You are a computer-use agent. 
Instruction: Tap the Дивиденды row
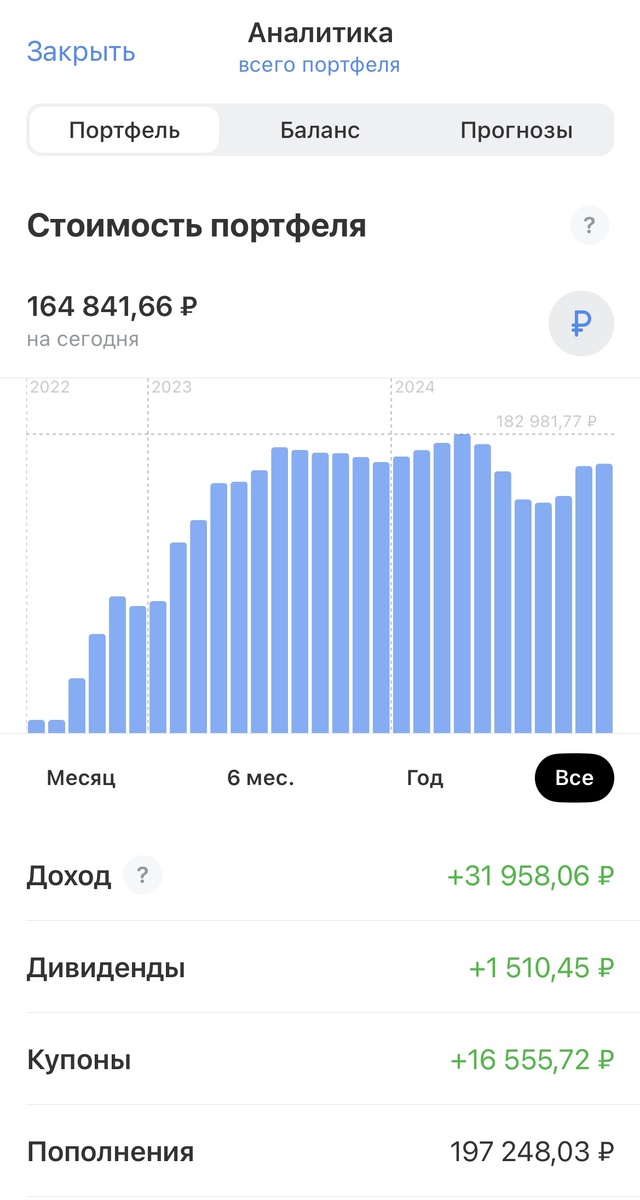(x=320, y=967)
